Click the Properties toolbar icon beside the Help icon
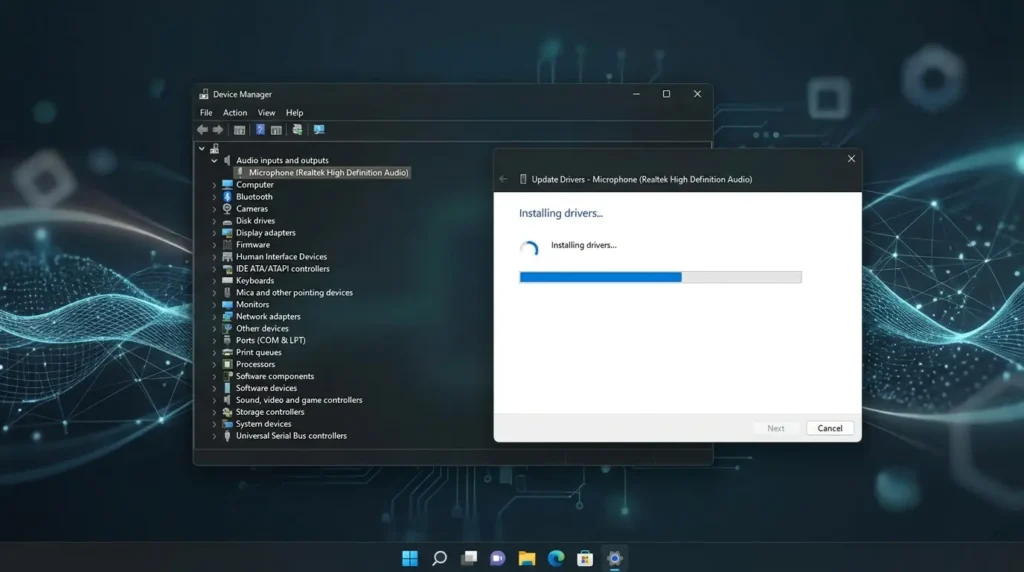Image resolution: width=1024 pixels, height=572 pixels. tap(276, 130)
